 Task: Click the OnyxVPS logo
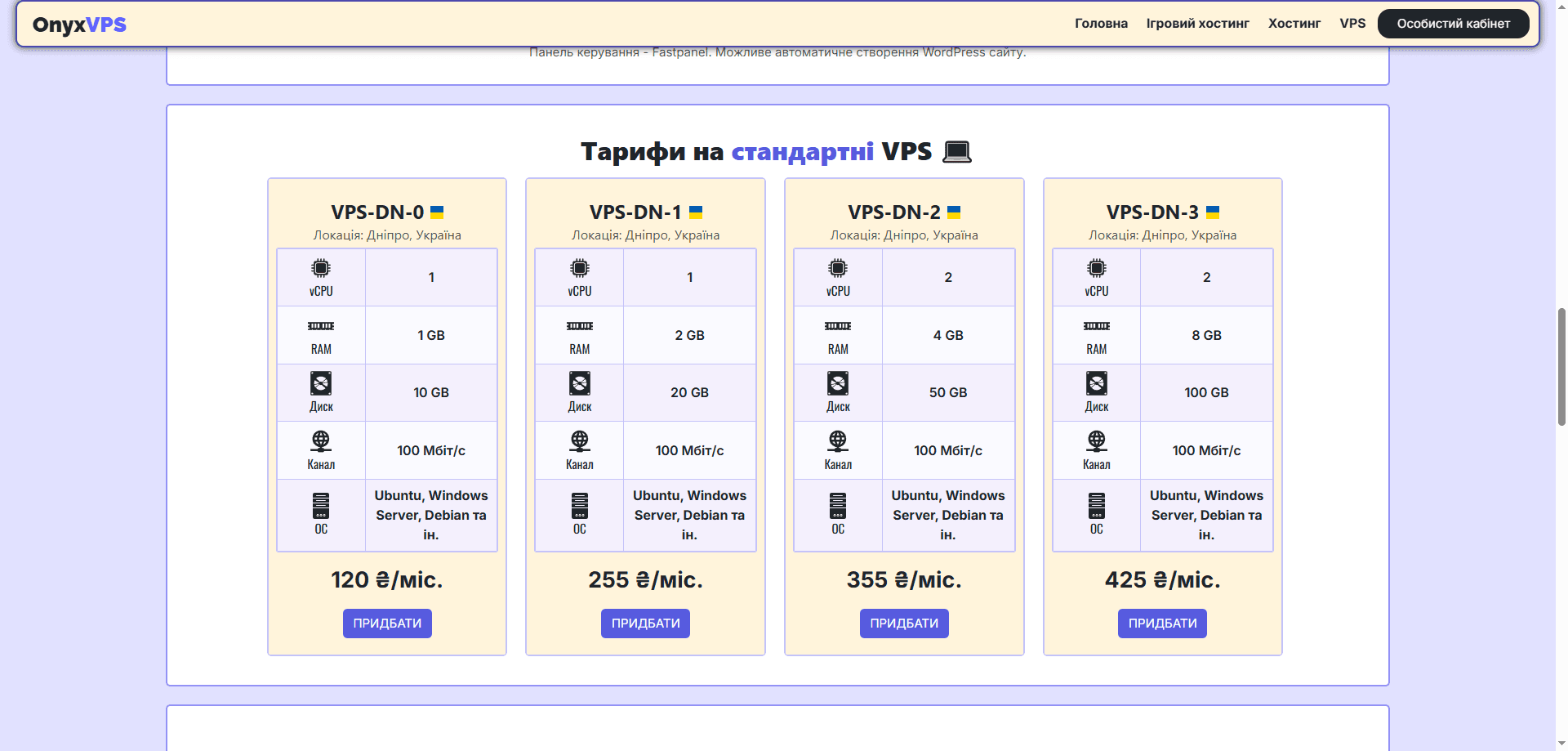79,25
